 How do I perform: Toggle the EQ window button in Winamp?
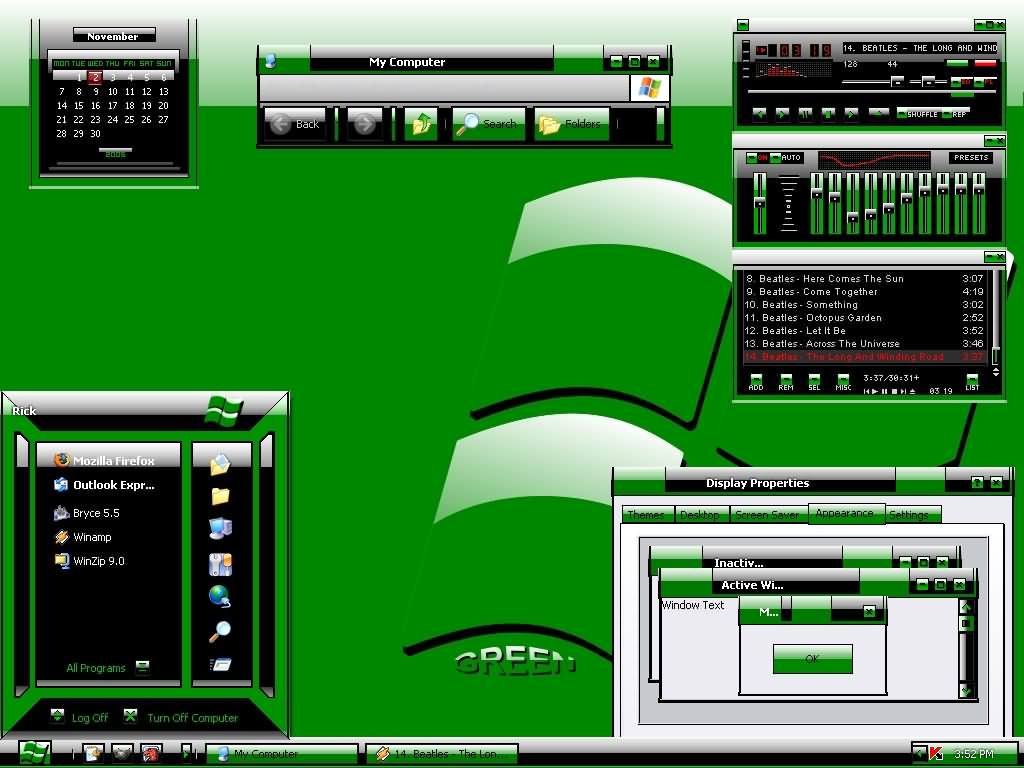[961, 82]
